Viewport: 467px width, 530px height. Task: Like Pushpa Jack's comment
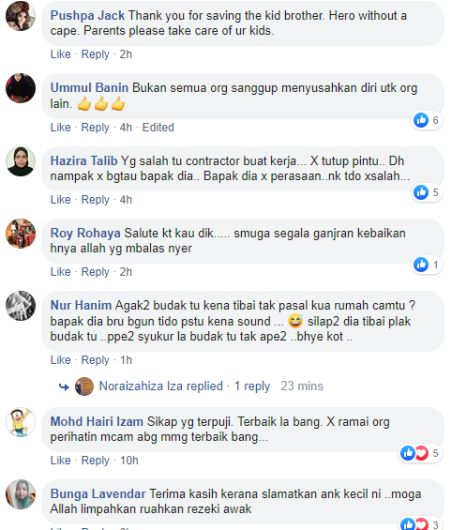[x=60, y=54]
